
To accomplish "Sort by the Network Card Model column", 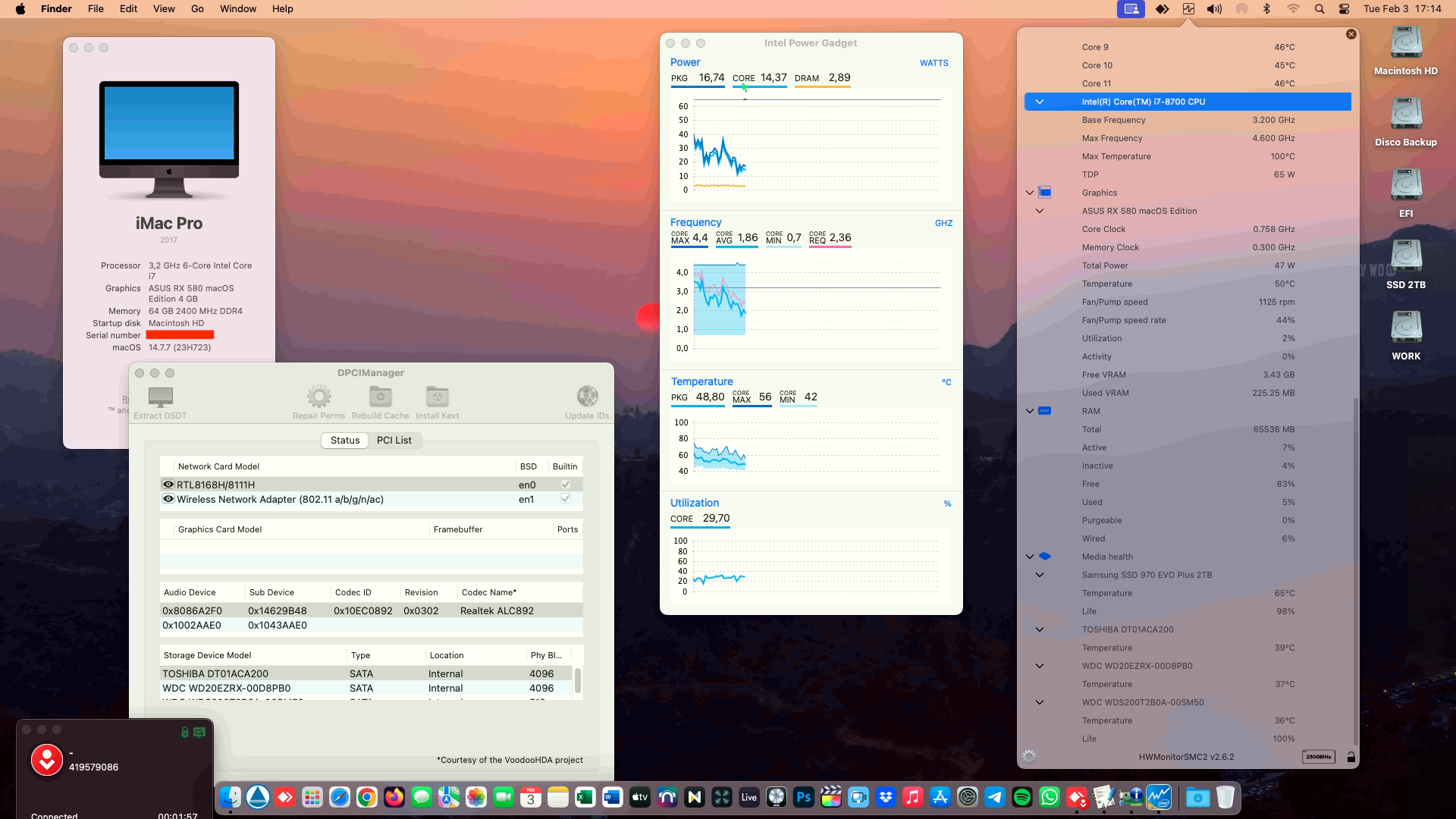I will (345, 466).
